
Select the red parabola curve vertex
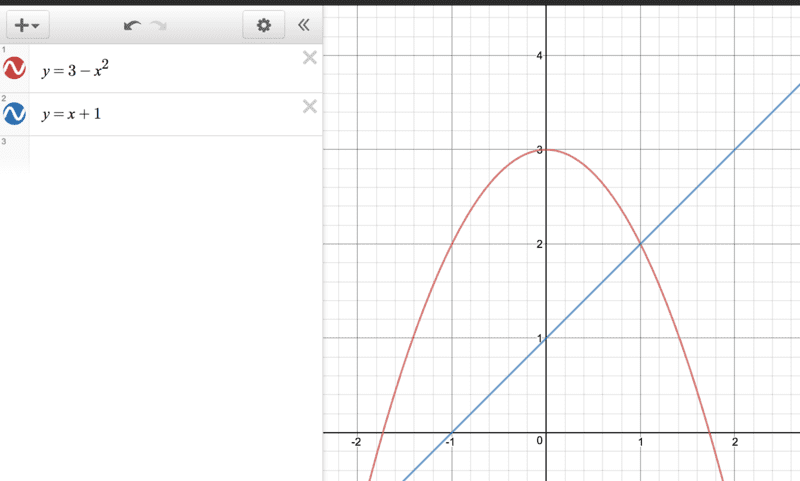pos(546,149)
